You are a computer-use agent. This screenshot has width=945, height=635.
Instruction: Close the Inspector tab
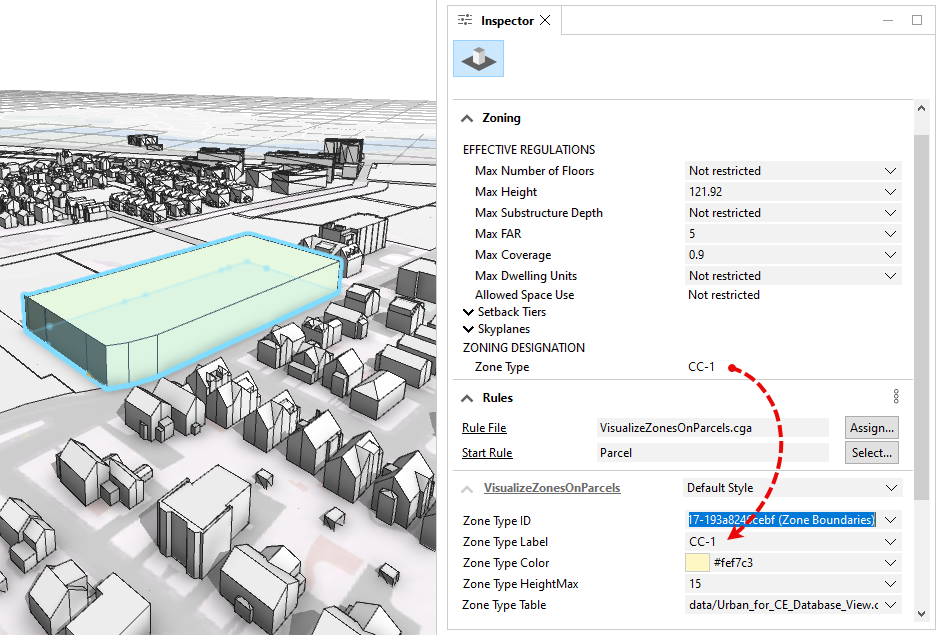tap(545, 20)
